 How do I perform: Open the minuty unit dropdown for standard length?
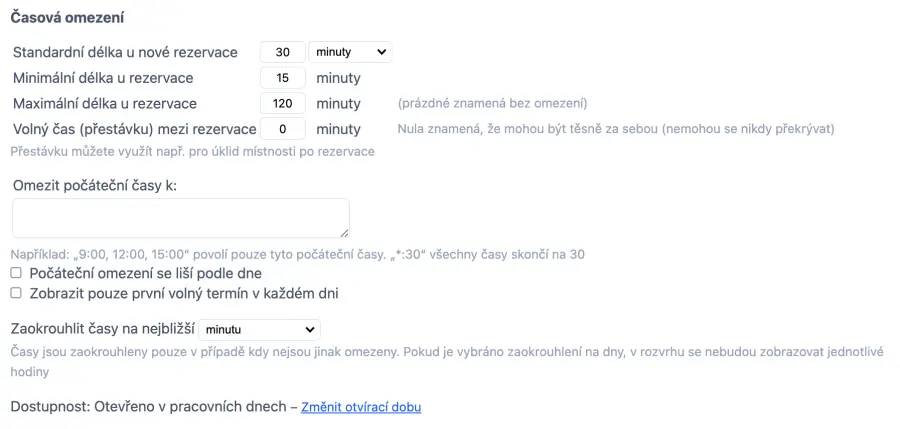(349, 52)
